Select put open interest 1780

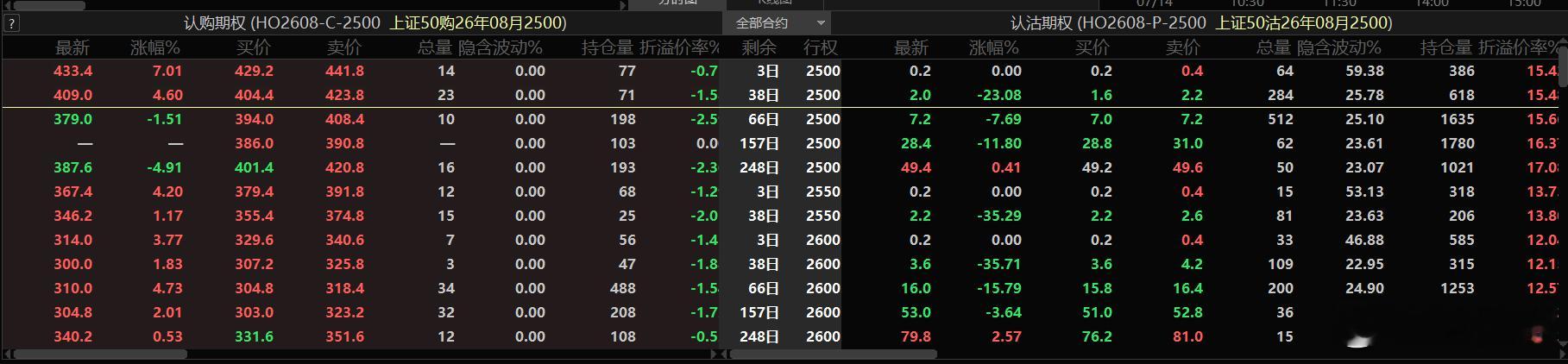coord(1457,143)
